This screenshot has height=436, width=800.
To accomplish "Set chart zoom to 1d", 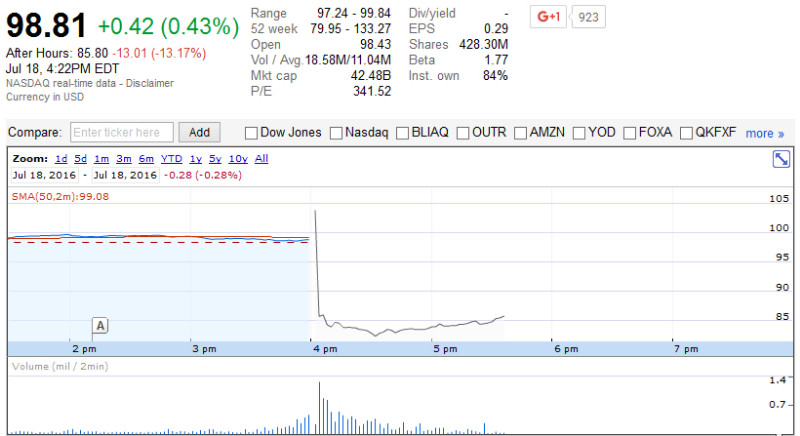I will coord(61,159).
